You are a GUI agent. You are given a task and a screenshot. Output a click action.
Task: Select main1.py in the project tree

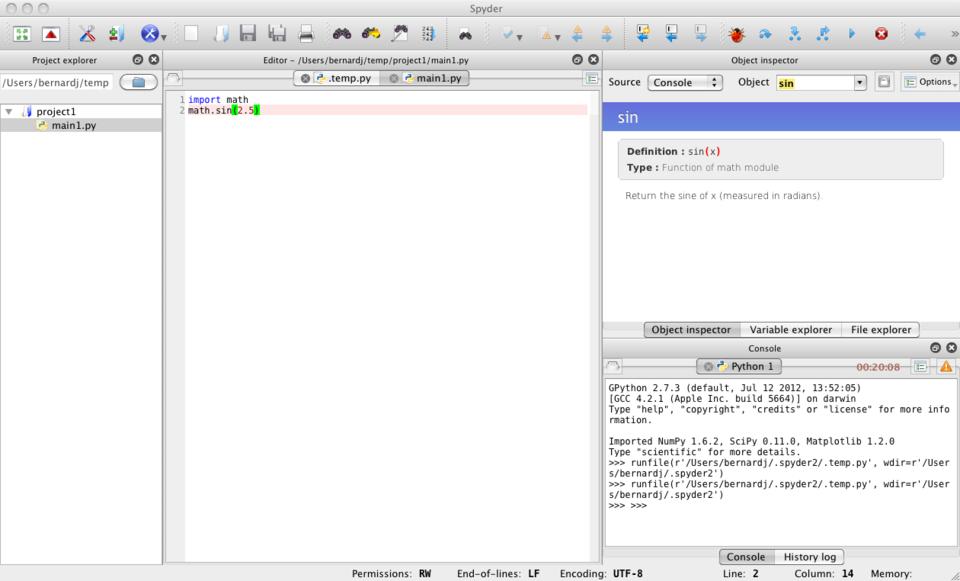[x=73, y=125]
